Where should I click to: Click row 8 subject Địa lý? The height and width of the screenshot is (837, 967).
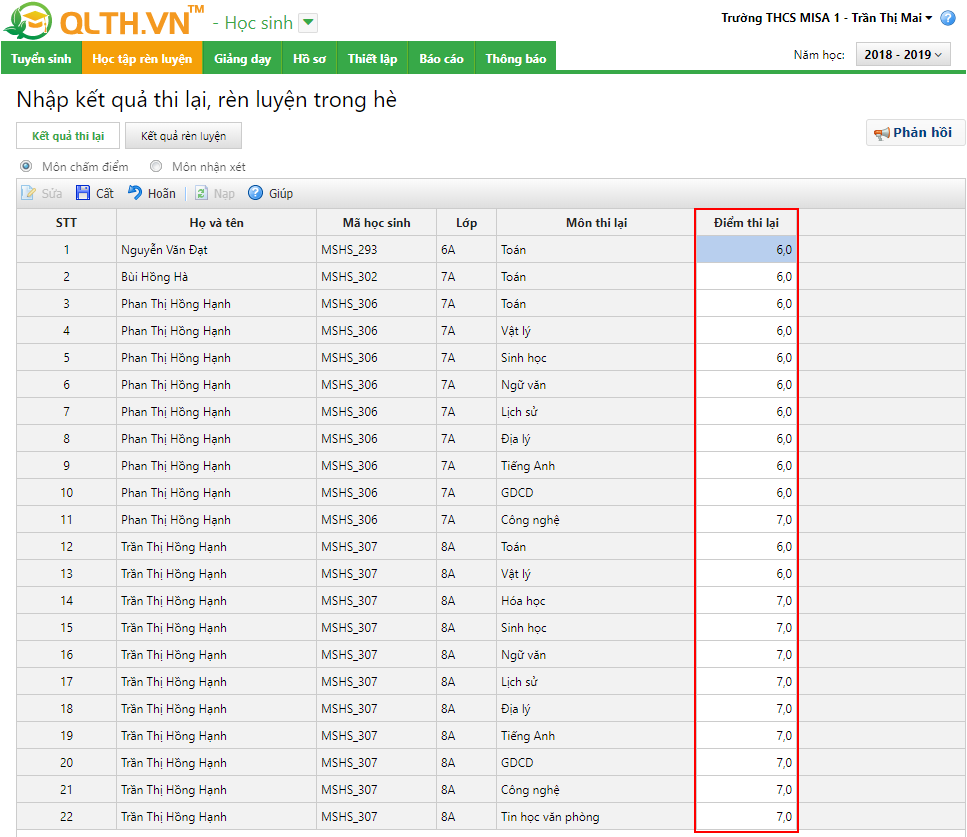[516, 439]
